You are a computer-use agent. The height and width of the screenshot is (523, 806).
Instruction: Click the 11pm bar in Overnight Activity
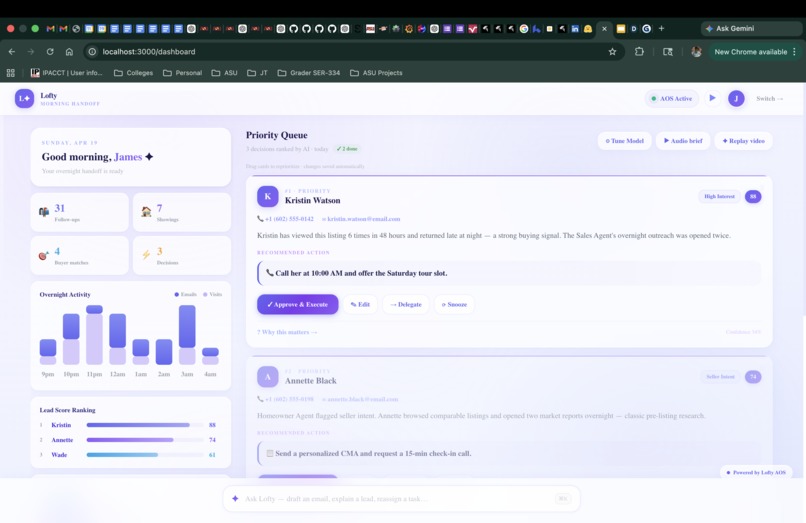[94, 335]
